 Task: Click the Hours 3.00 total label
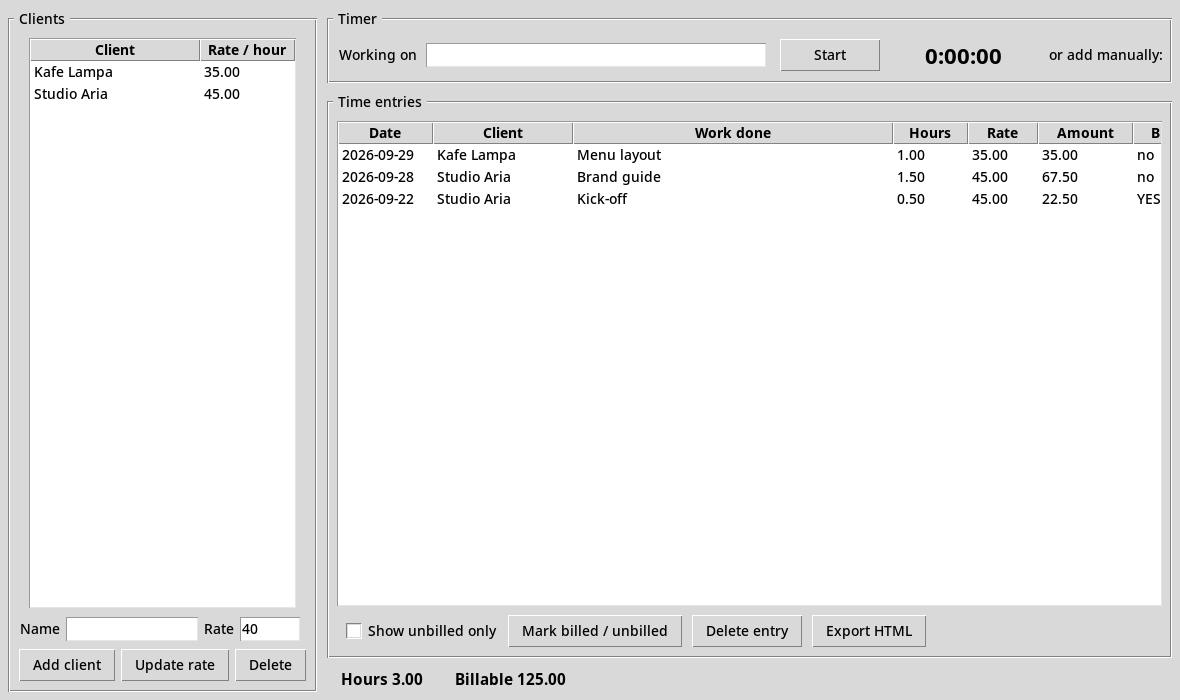coord(382,679)
